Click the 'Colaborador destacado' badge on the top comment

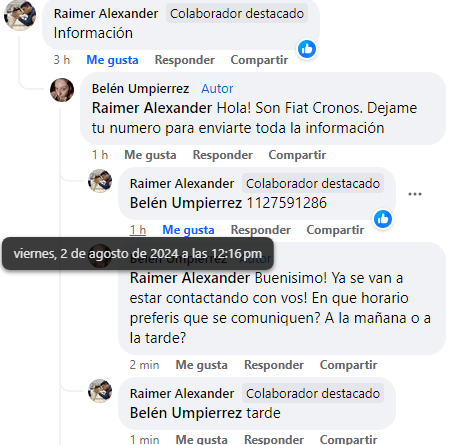click(237, 14)
